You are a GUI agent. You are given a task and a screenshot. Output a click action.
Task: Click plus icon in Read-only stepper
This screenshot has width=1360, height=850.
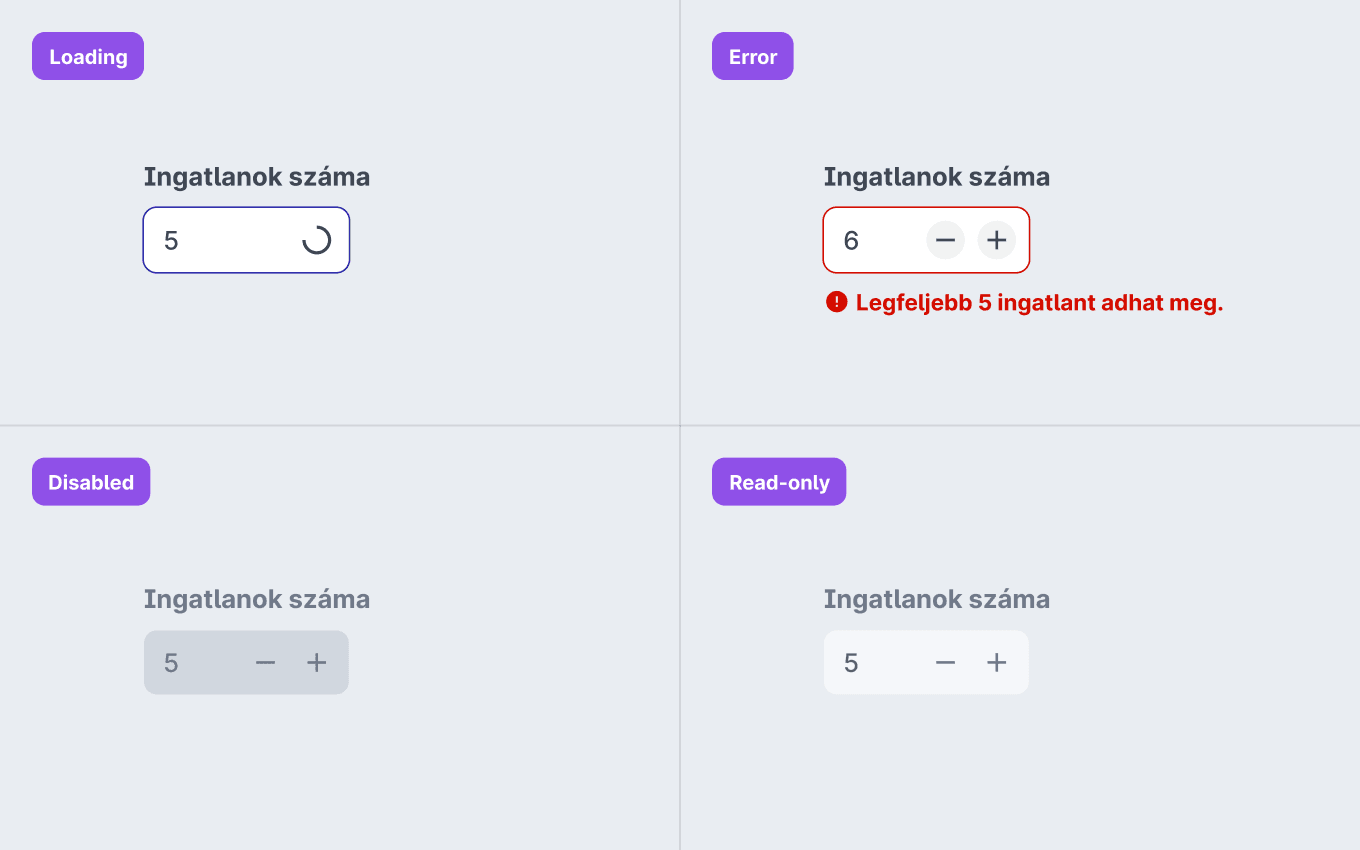(x=996, y=662)
